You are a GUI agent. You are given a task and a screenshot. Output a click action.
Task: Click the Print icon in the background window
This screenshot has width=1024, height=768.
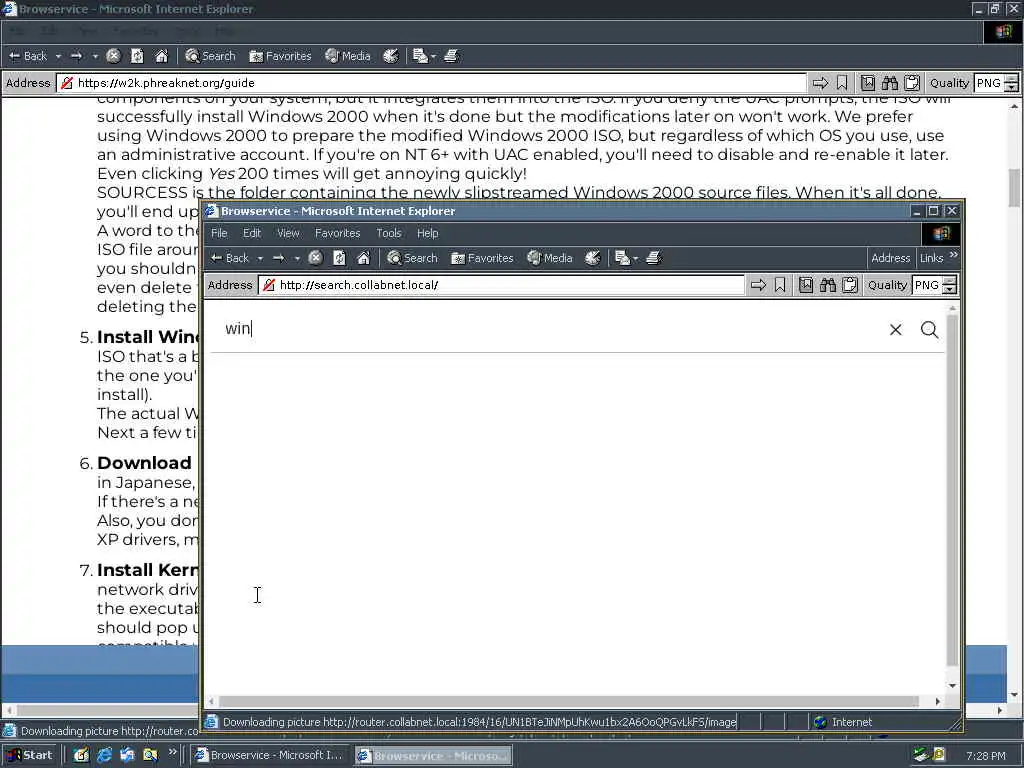[x=451, y=56]
